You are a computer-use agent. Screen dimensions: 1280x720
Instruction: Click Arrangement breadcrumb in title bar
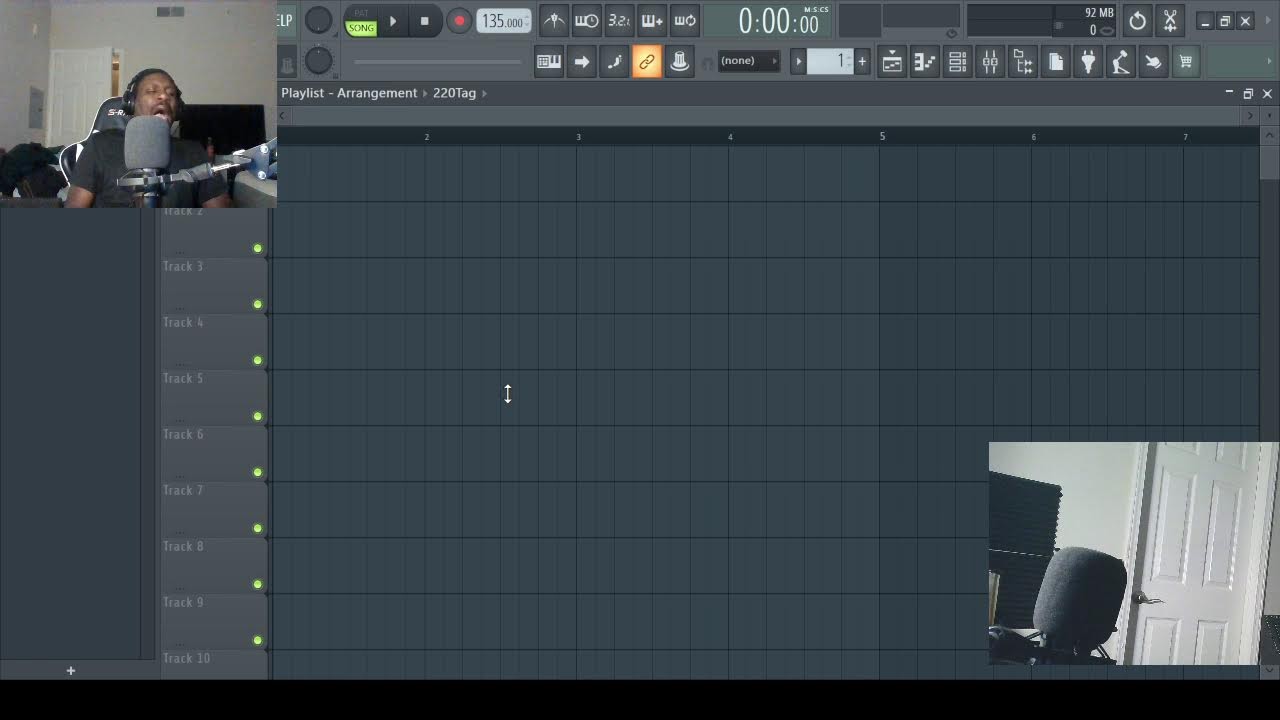coord(377,93)
